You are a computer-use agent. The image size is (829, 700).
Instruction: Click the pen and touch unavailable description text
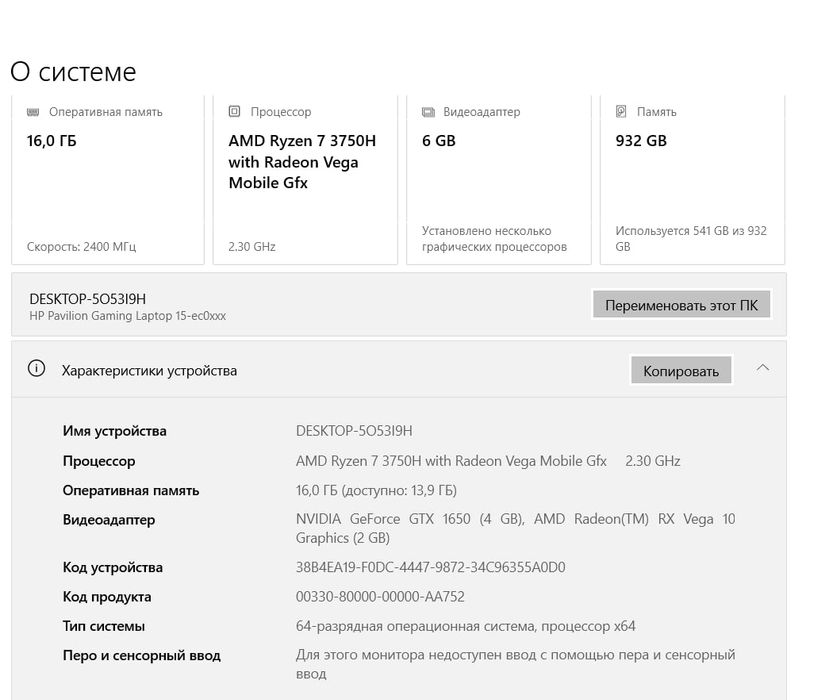click(x=515, y=664)
